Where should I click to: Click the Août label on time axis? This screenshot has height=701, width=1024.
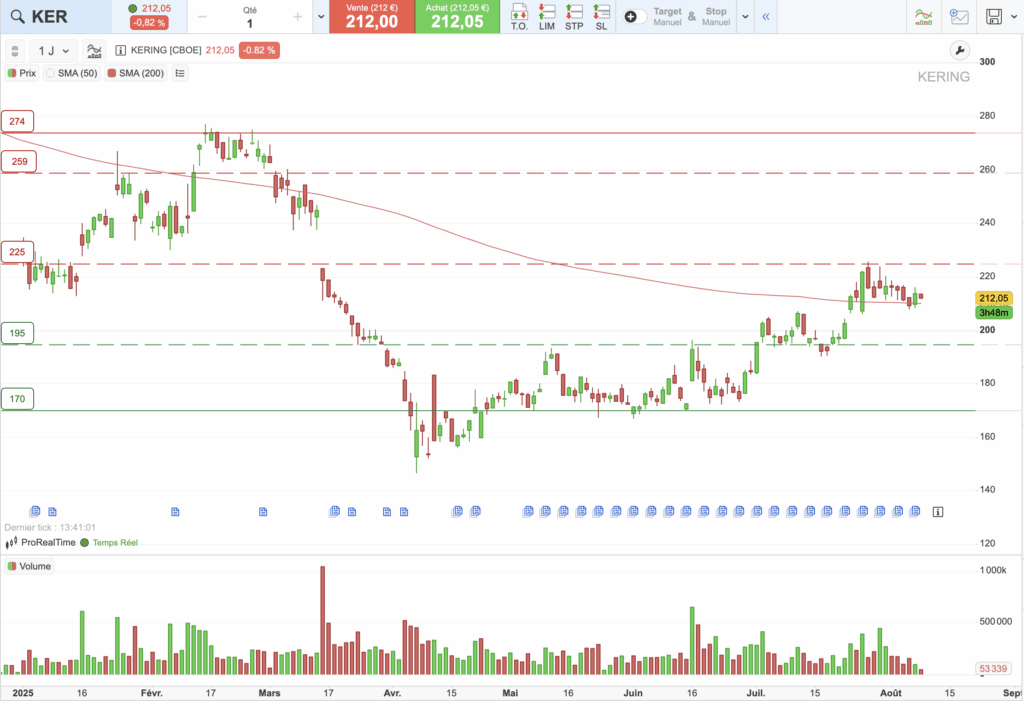click(891, 693)
